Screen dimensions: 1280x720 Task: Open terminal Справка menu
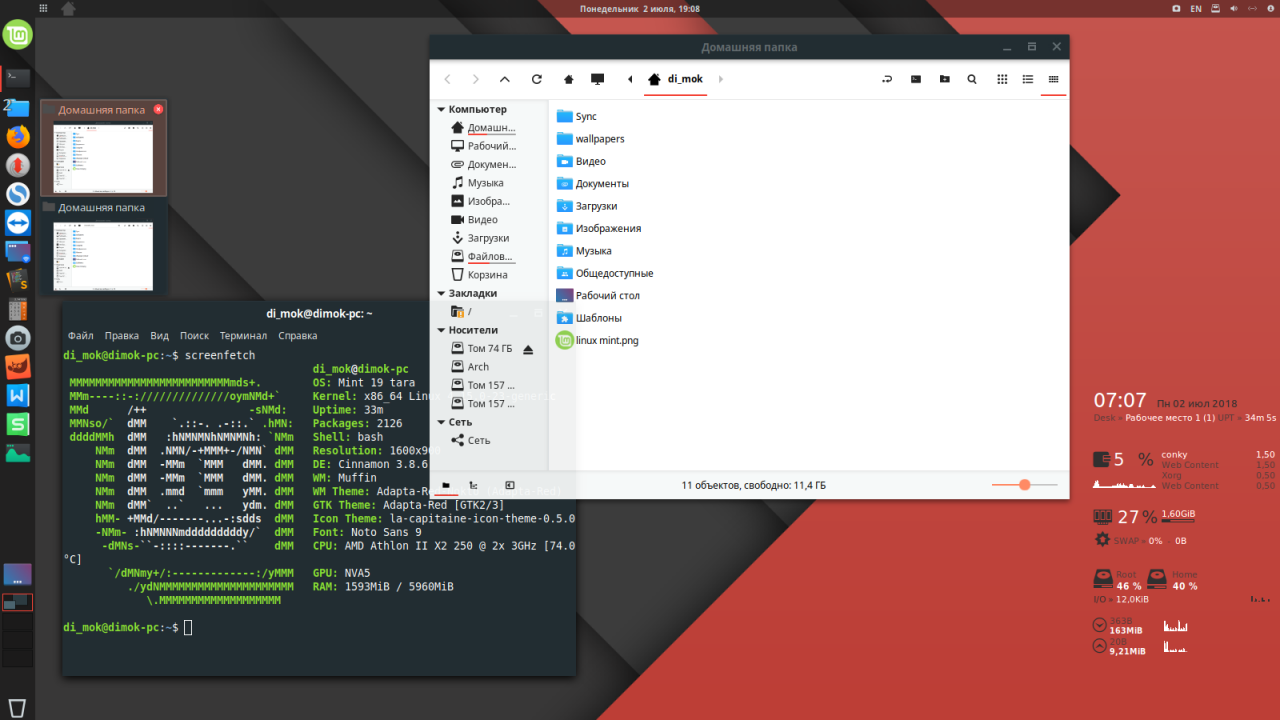[x=298, y=336]
